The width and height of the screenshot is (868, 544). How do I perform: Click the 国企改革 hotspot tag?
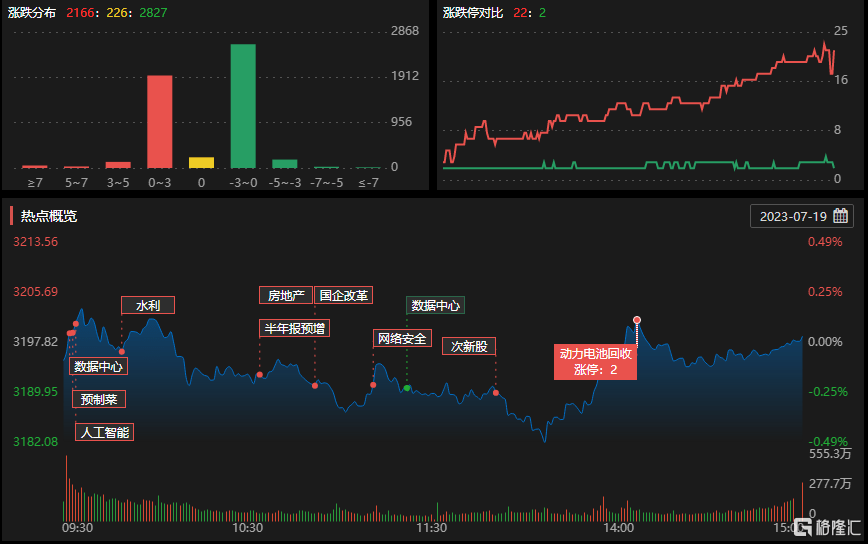344,295
